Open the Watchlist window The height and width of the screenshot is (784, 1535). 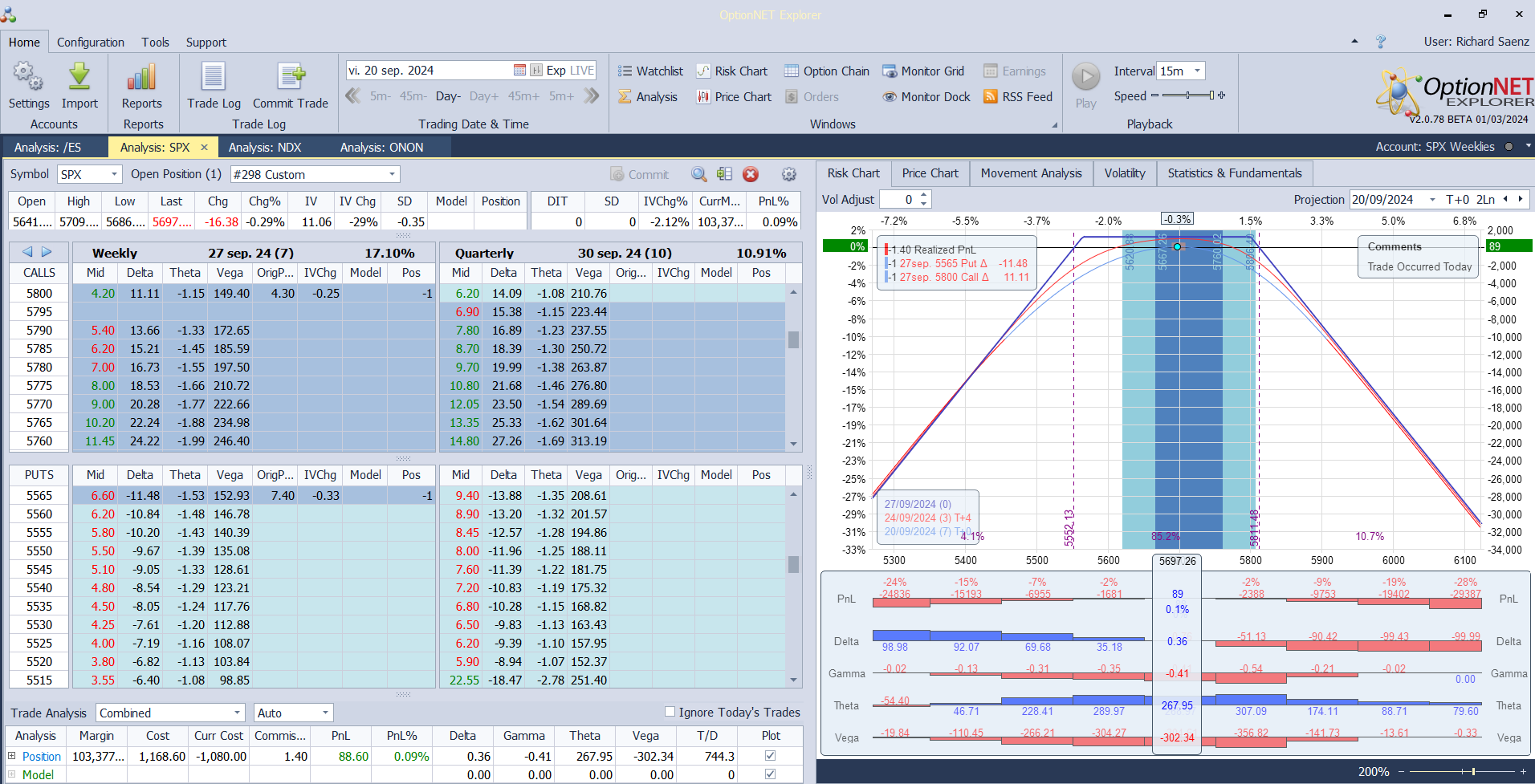coord(650,71)
